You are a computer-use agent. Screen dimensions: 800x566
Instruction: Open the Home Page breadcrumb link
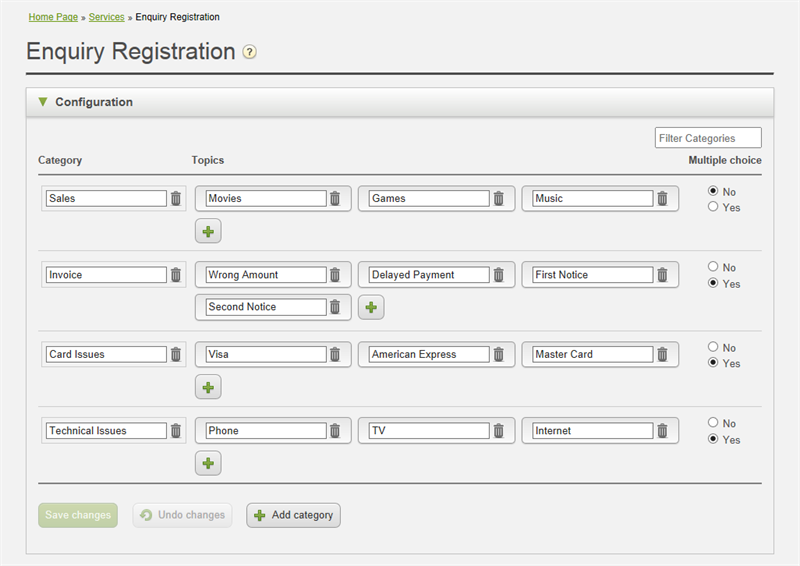pos(53,17)
